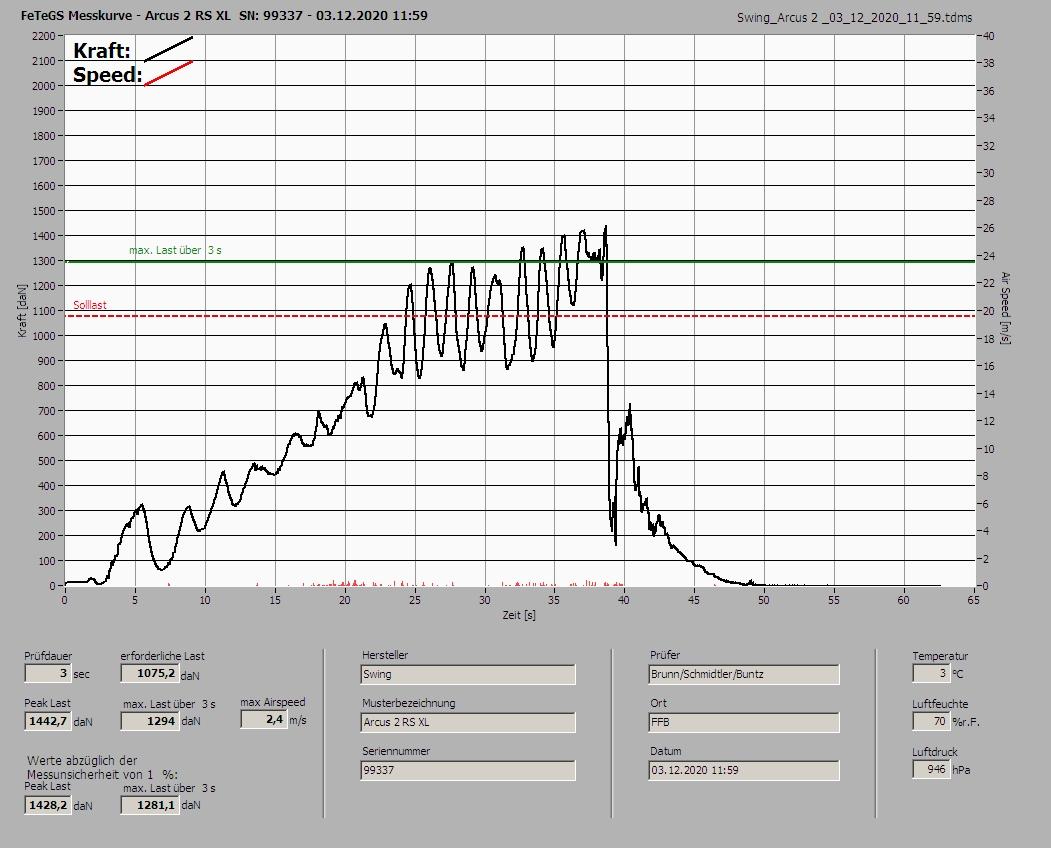
Task: Click the Seriennummer field 99337
Action: tap(468, 770)
